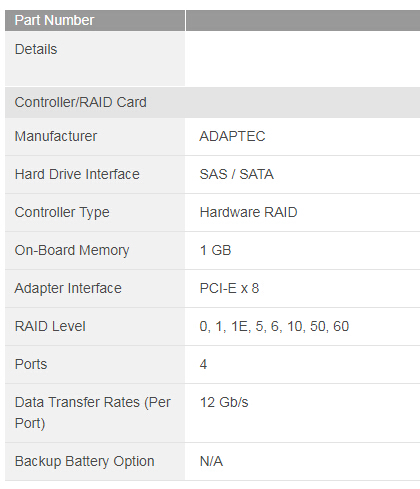Click the Backup Battery Option label
The width and height of the screenshot is (420, 489).
tap(85, 462)
